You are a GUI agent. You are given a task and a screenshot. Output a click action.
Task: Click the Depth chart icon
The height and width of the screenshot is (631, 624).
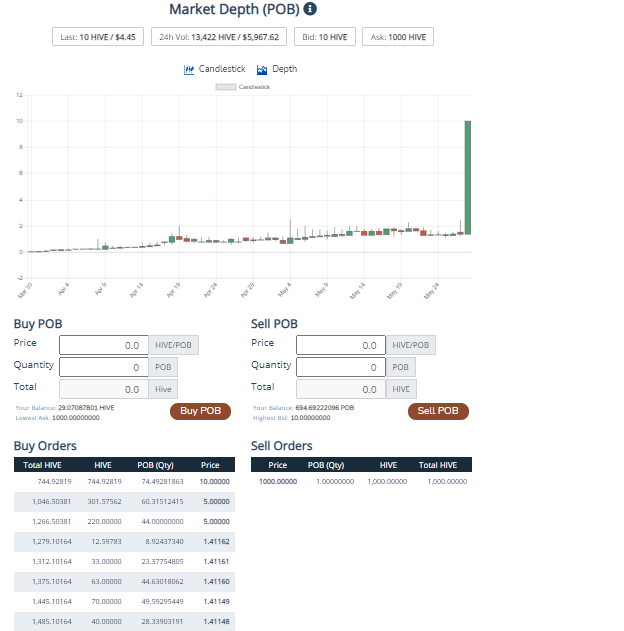click(x=262, y=70)
